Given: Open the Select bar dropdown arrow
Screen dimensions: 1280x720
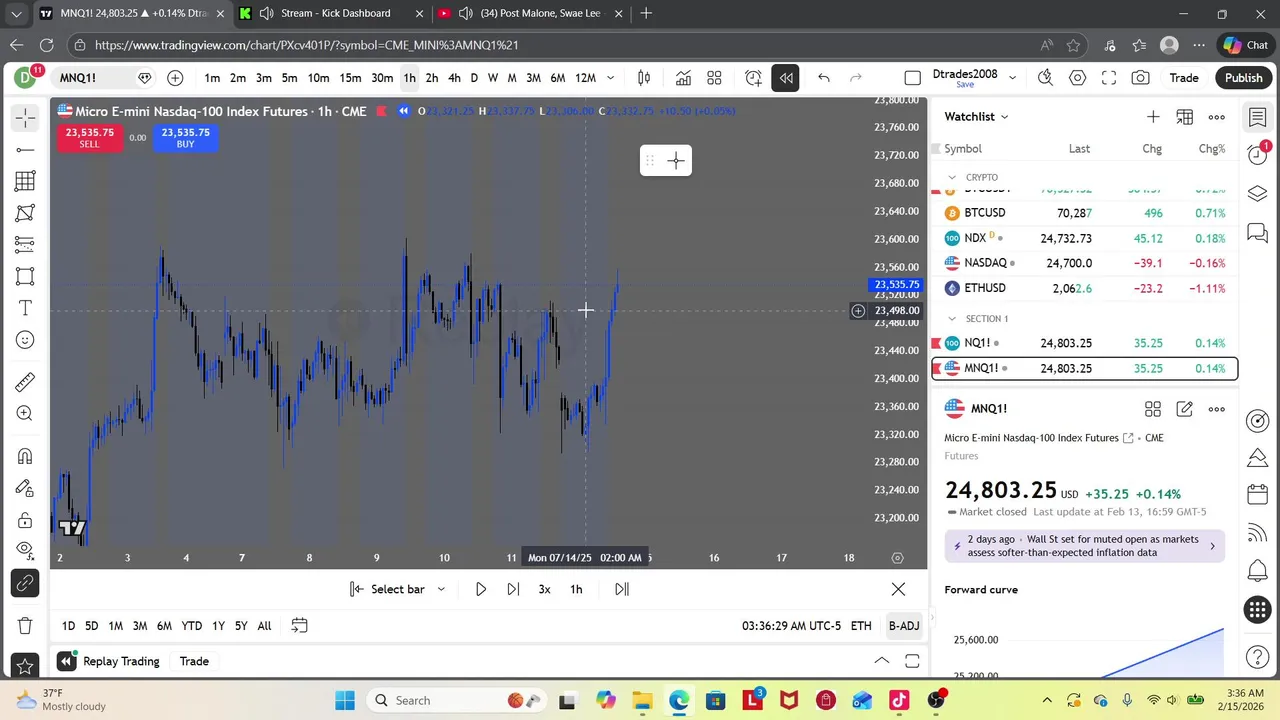Looking at the screenshot, I should (x=441, y=589).
